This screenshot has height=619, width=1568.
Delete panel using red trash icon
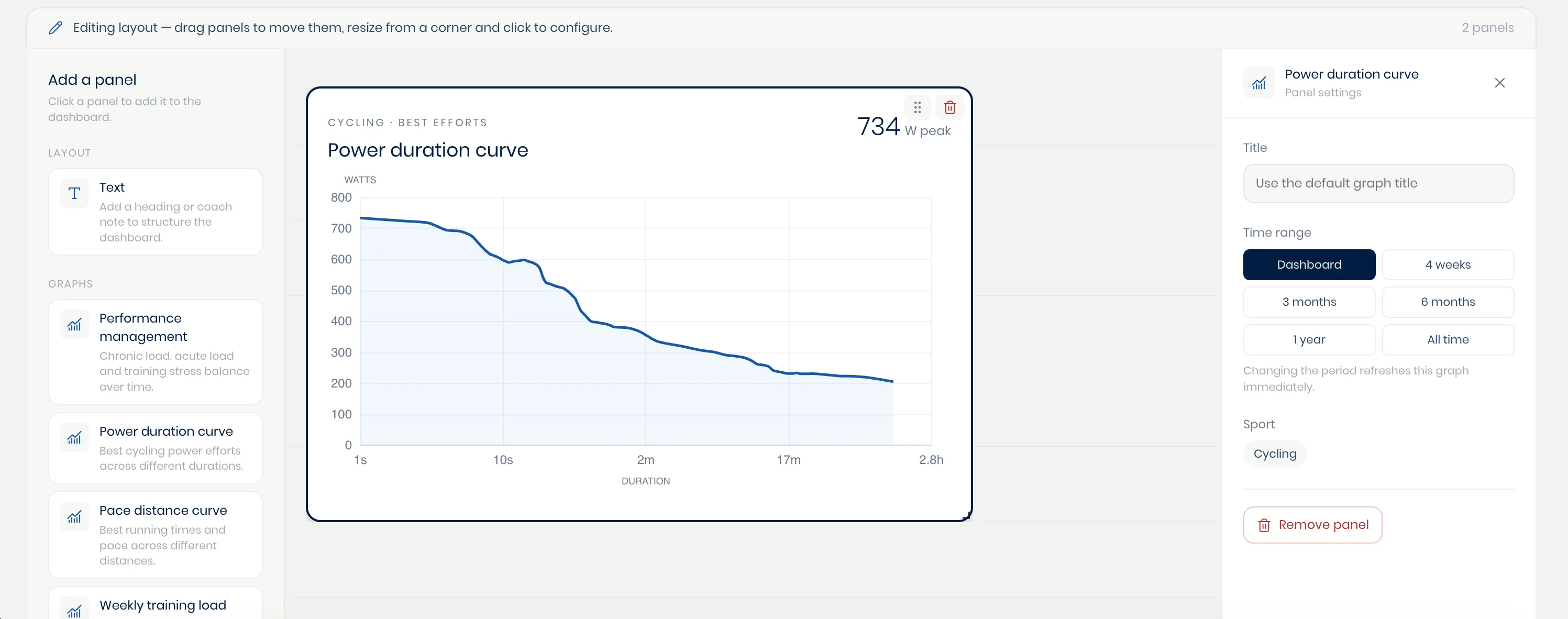click(x=949, y=108)
